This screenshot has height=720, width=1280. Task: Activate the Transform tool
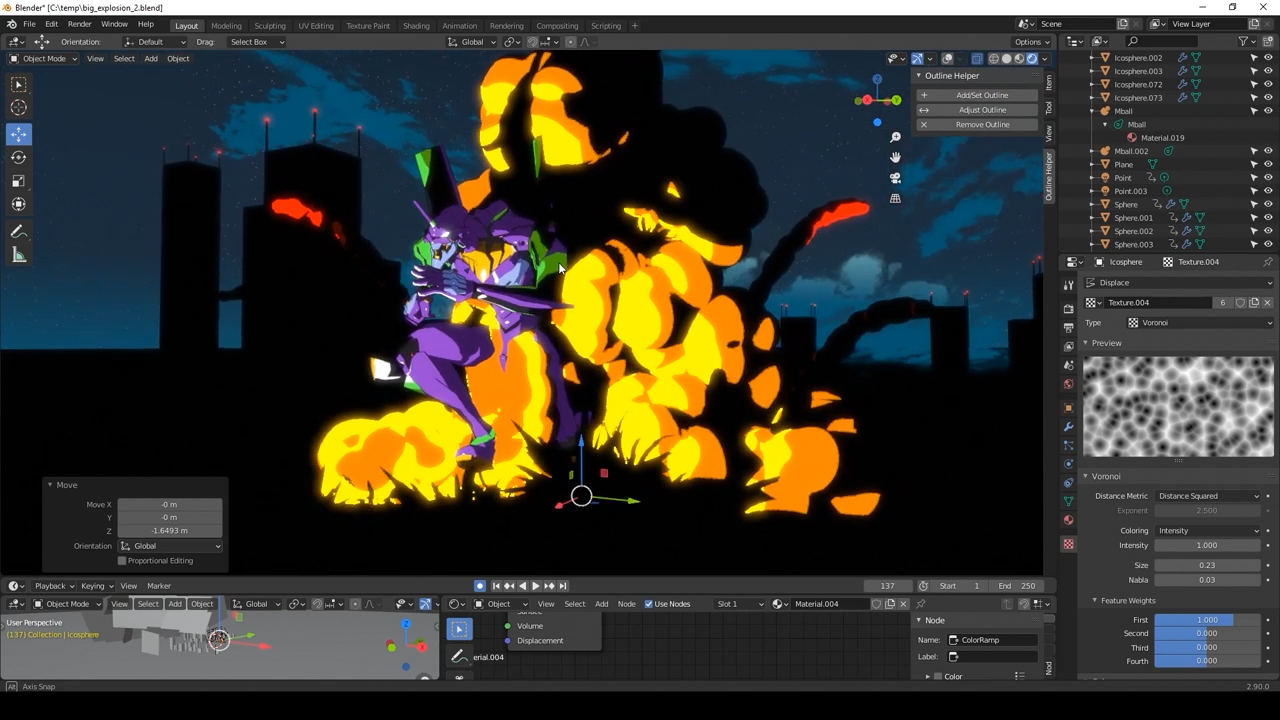[19, 204]
